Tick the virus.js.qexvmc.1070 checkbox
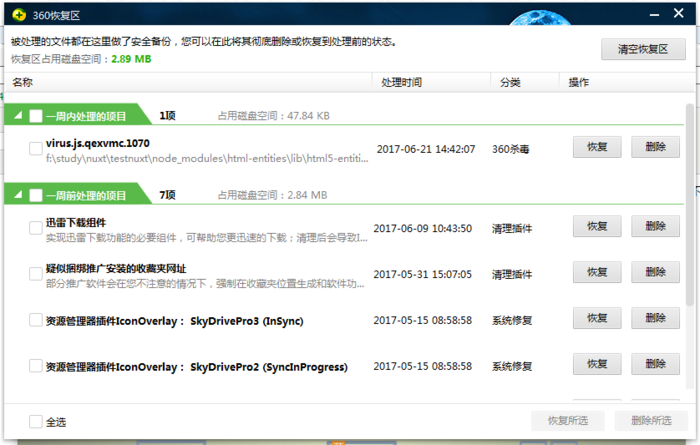The height and width of the screenshot is (445, 700). tap(36, 149)
